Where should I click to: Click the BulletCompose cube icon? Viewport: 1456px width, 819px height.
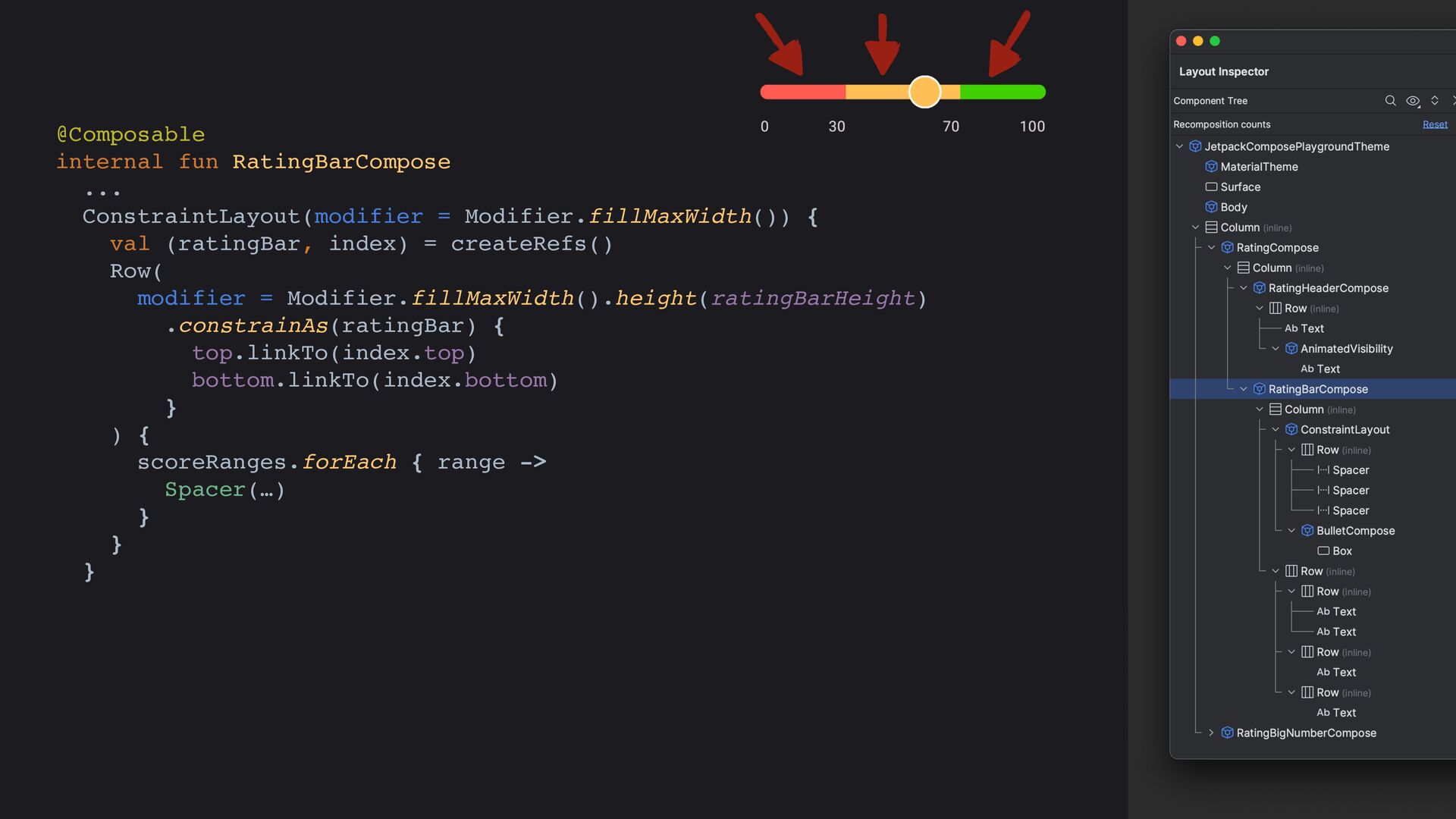[x=1307, y=531]
